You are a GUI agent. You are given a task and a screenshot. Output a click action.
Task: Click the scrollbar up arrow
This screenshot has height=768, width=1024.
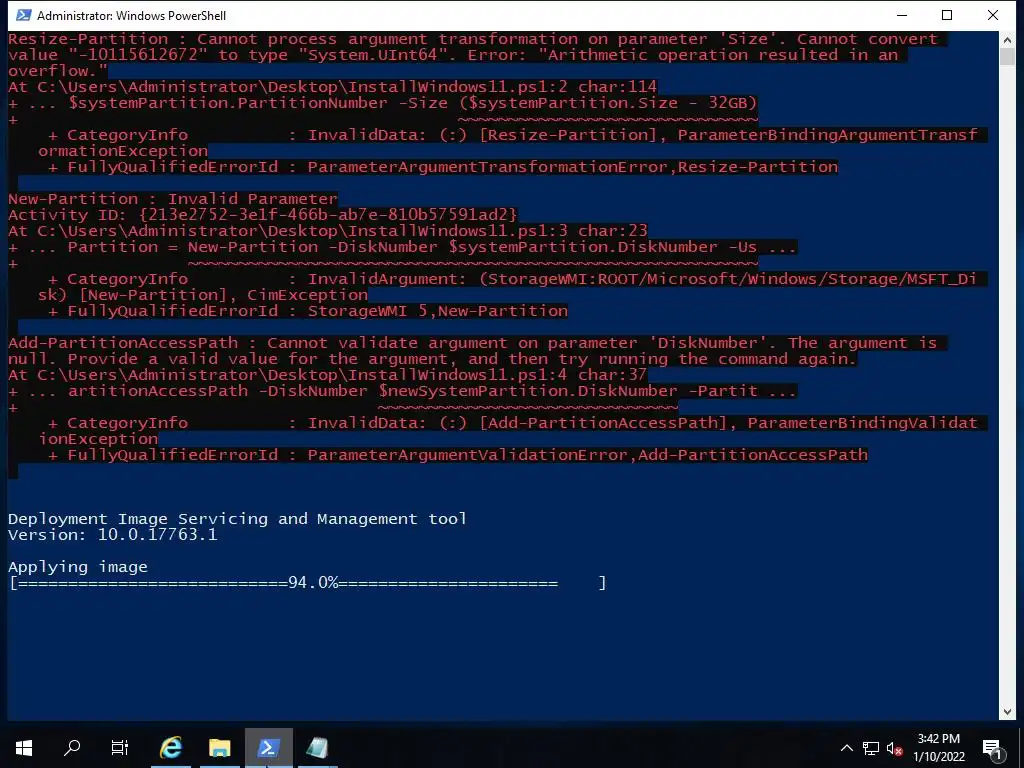pos(1006,40)
